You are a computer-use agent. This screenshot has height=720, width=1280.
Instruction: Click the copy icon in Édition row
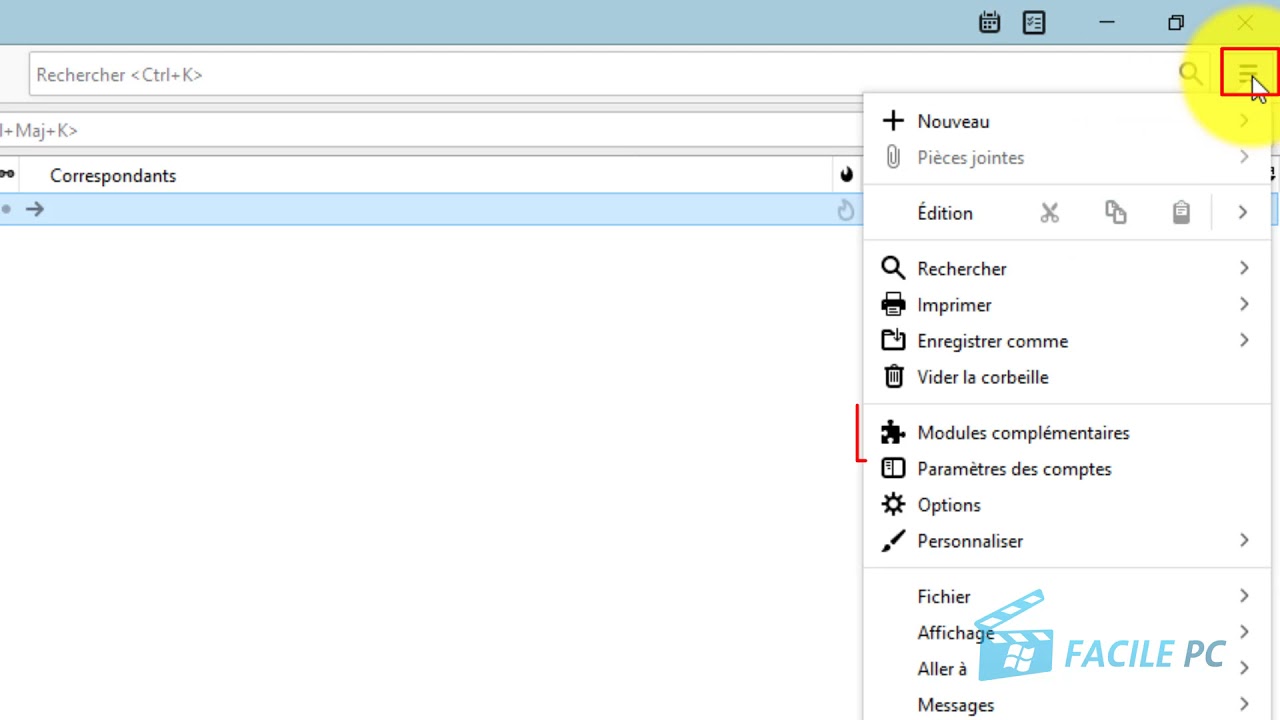click(x=1115, y=212)
